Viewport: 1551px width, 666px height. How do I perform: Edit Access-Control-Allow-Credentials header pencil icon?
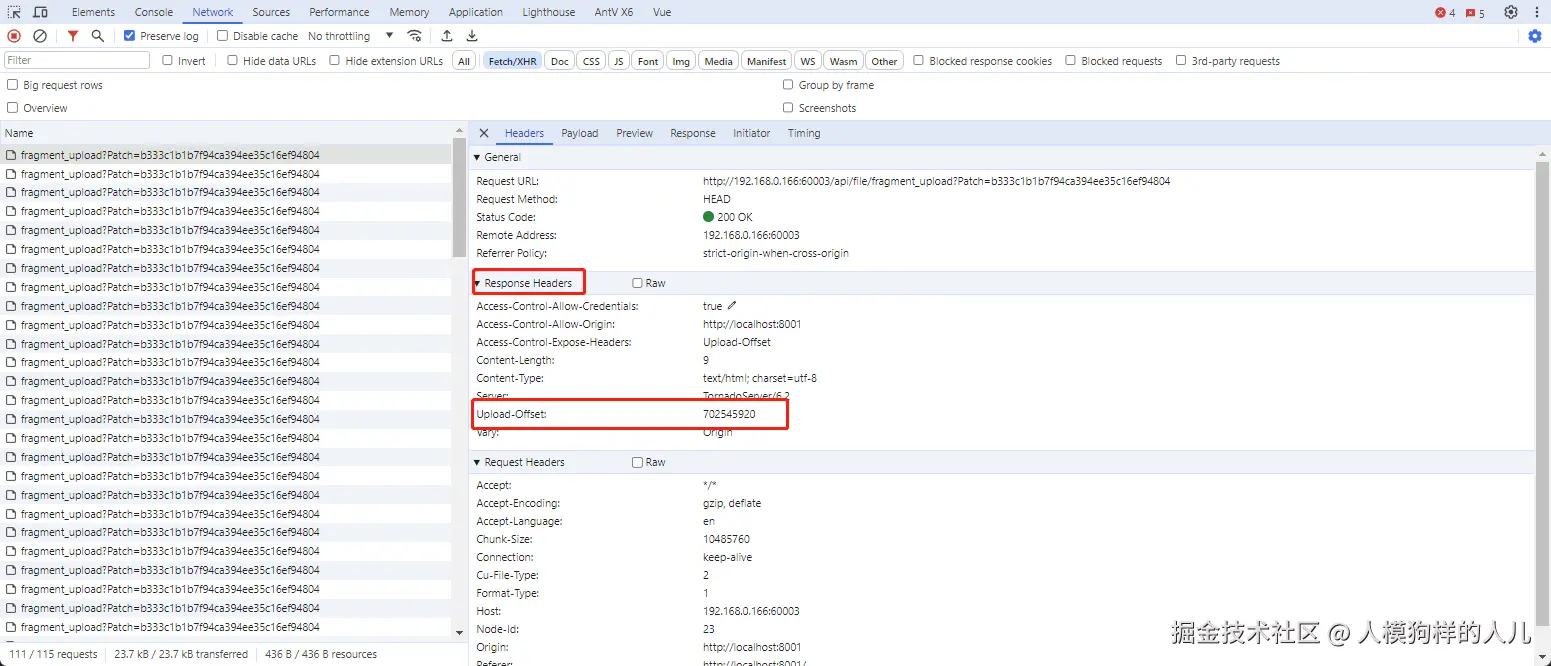pos(732,306)
